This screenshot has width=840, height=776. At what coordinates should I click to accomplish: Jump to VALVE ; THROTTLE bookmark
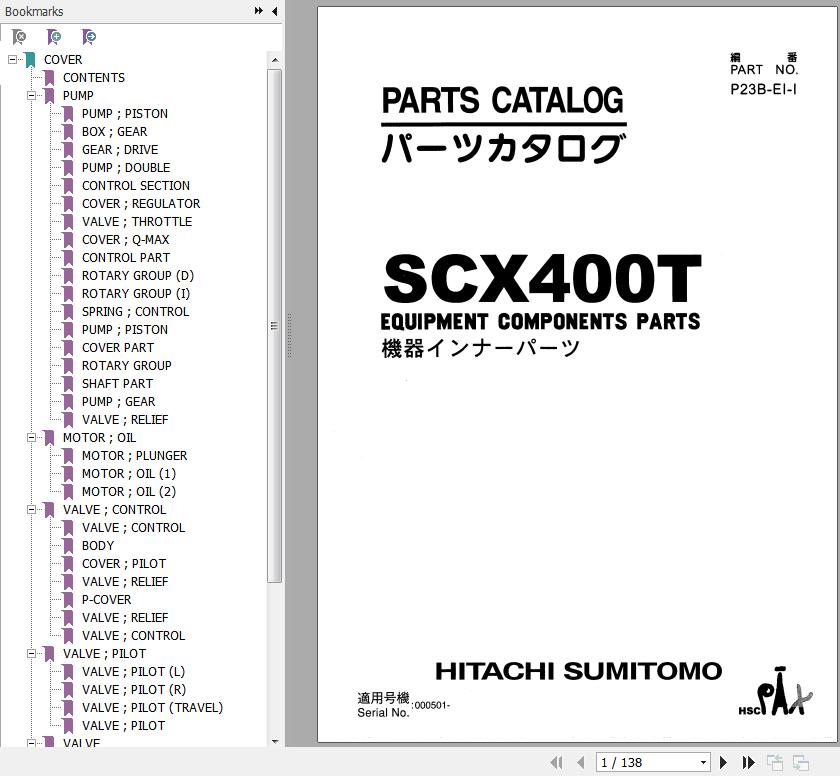point(137,222)
